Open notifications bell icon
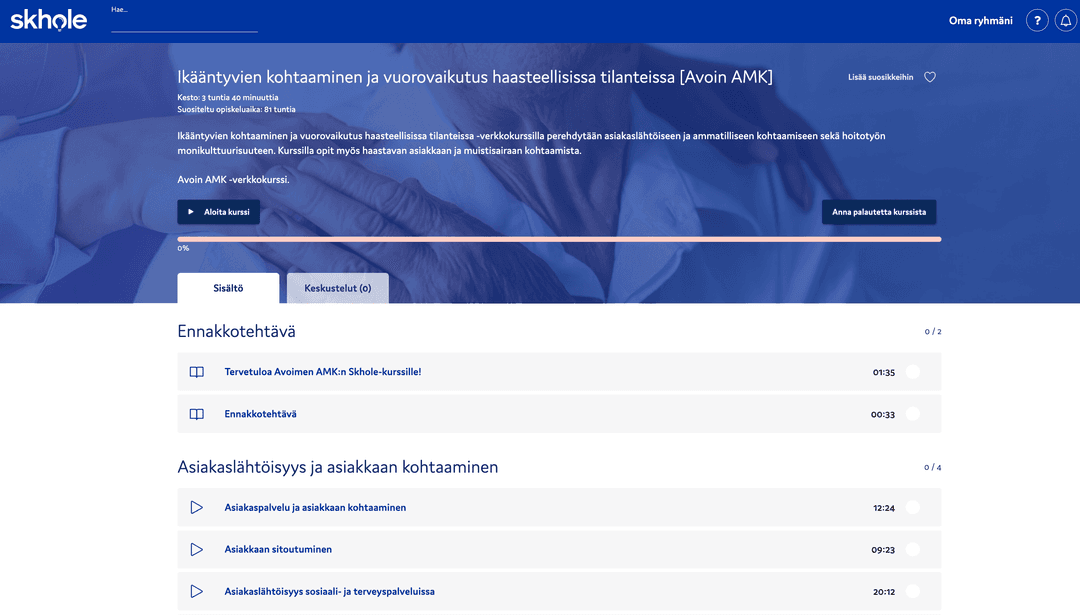This screenshot has height=615, width=1080. [1065, 21]
